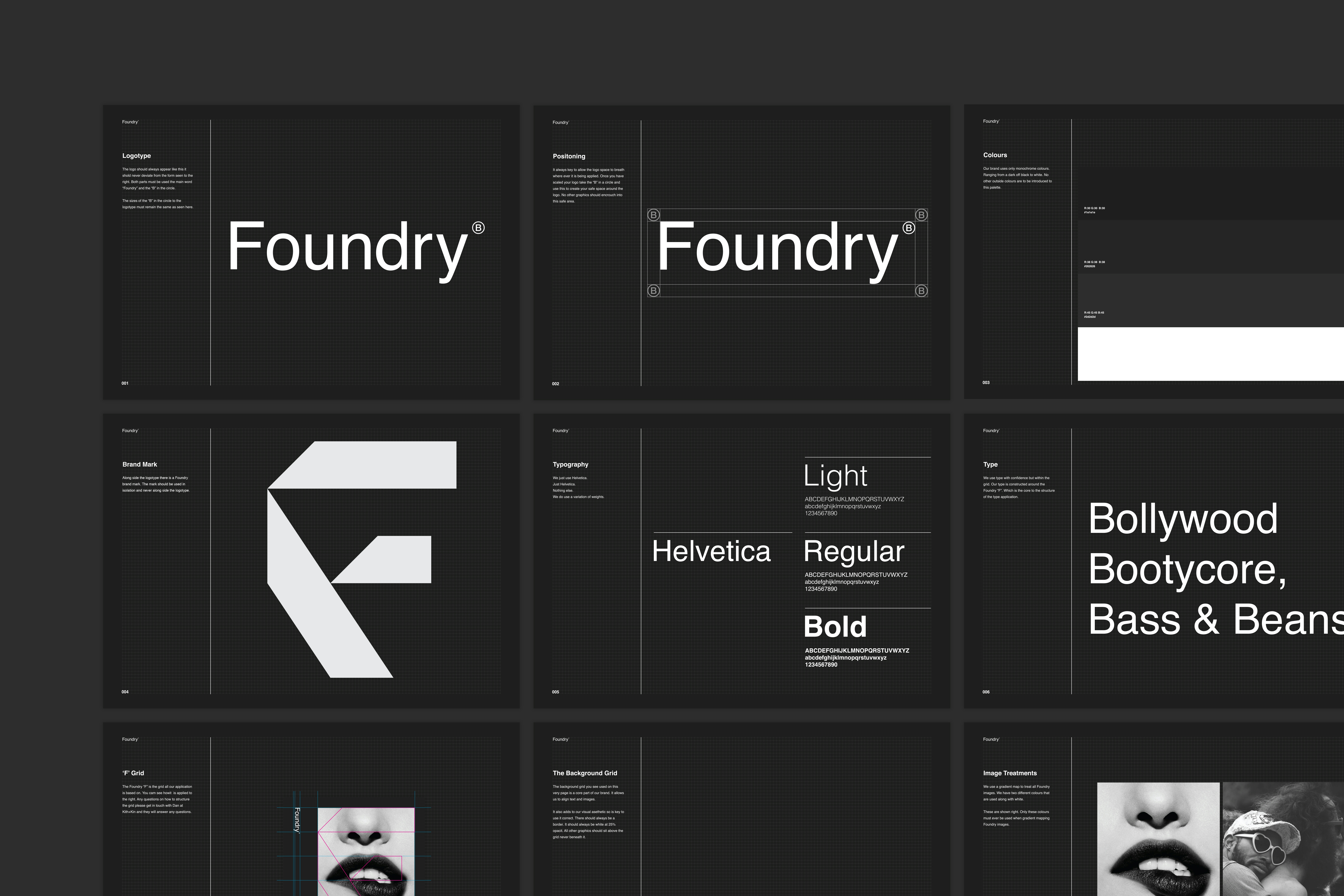The height and width of the screenshot is (896, 1344).
Task: Select the top-right safe-area corner circled B marker
Action: [921, 215]
